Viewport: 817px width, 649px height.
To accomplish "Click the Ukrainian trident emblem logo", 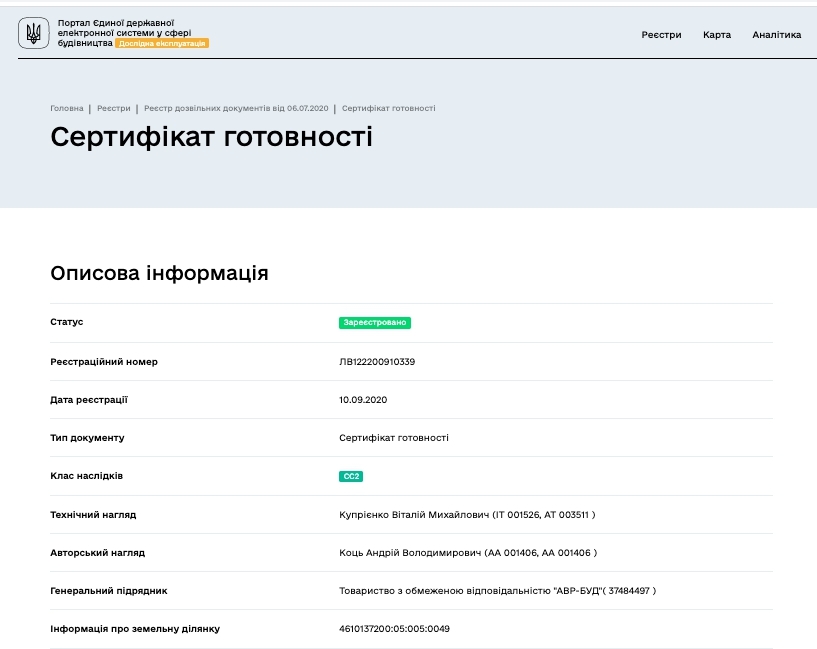I will click(x=34, y=33).
